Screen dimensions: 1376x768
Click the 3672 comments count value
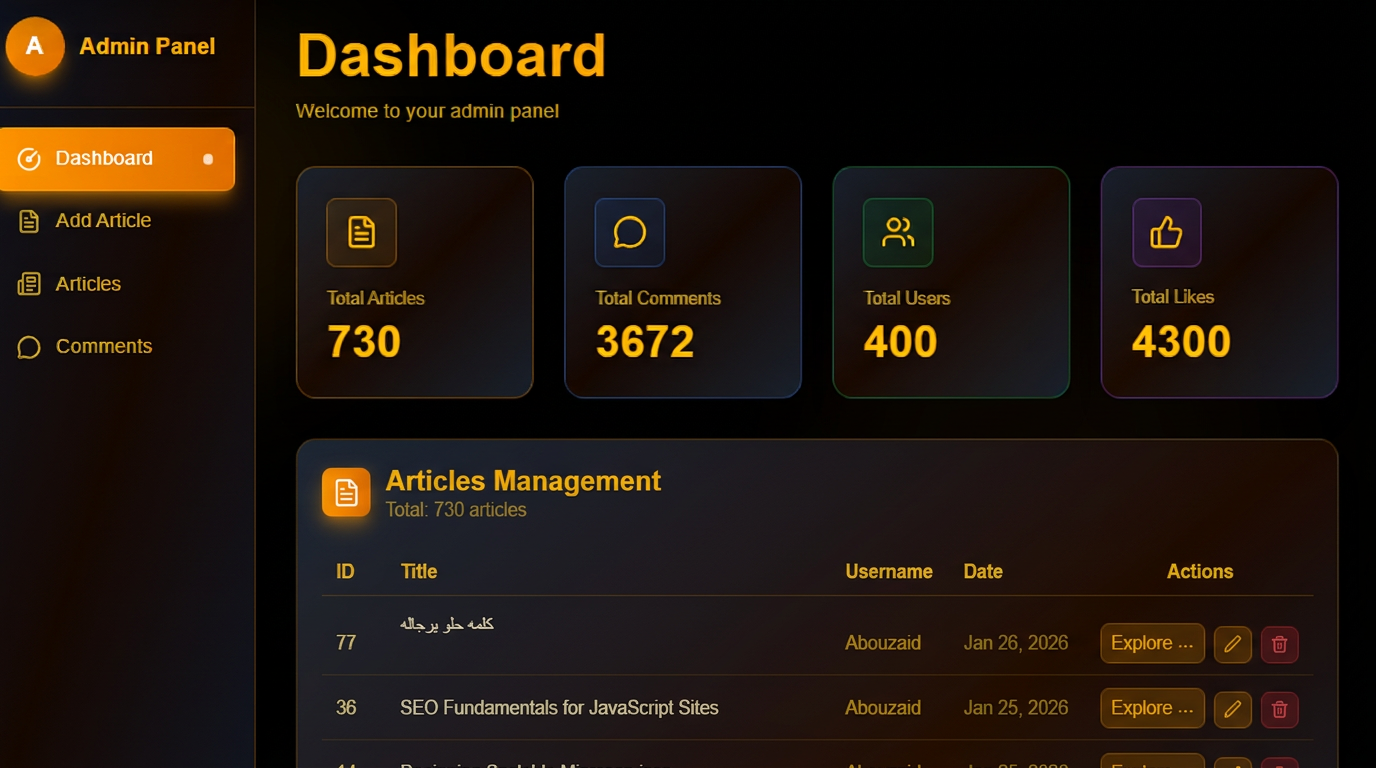coord(645,342)
